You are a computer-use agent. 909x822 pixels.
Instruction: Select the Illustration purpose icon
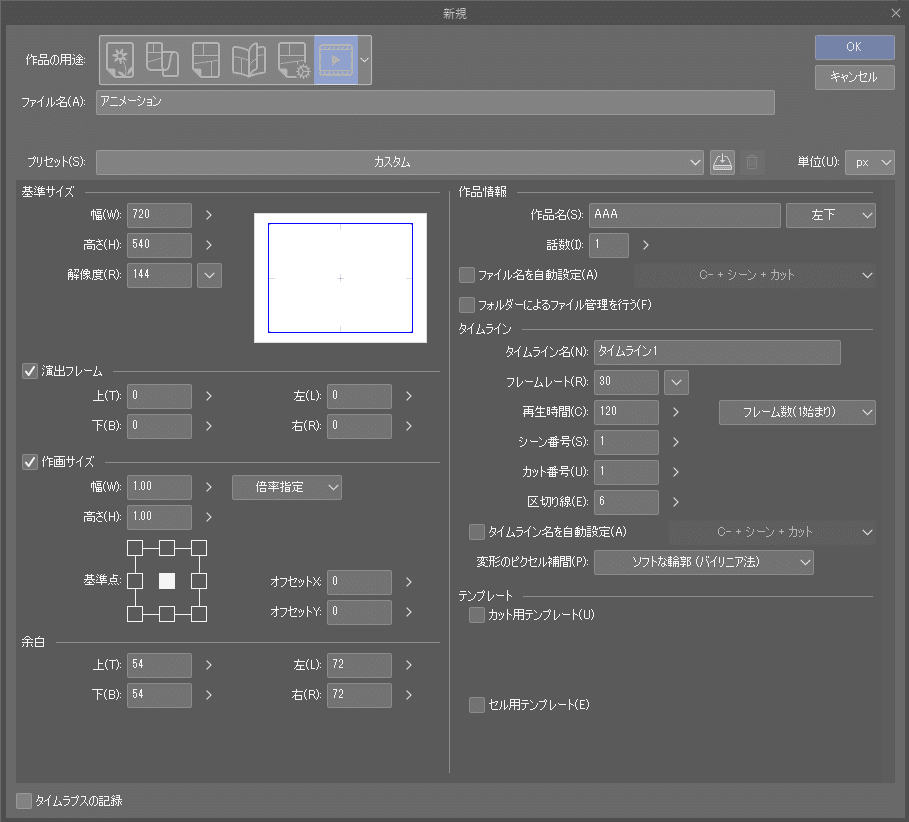pyautogui.click(x=120, y=59)
